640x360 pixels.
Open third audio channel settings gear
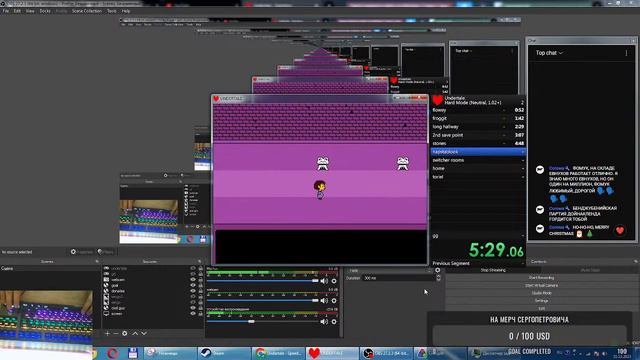pos(334,322)
